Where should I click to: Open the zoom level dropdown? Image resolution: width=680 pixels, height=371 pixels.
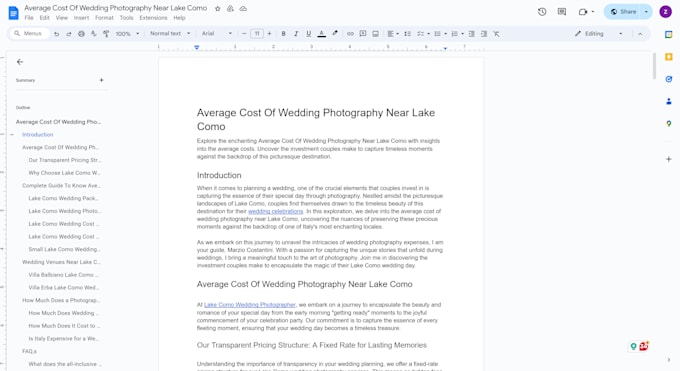128,33
